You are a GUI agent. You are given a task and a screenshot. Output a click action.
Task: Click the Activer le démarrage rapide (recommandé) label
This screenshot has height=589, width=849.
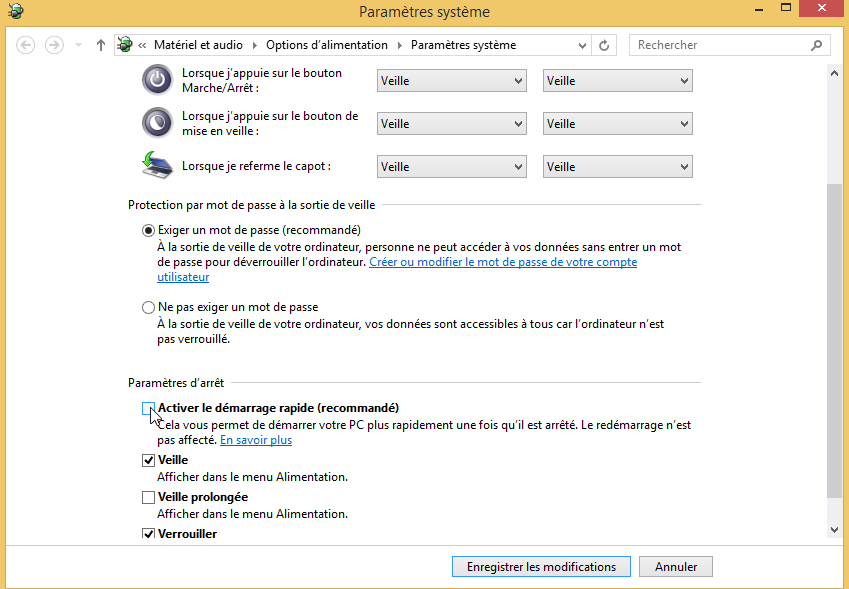pos(278,408)
